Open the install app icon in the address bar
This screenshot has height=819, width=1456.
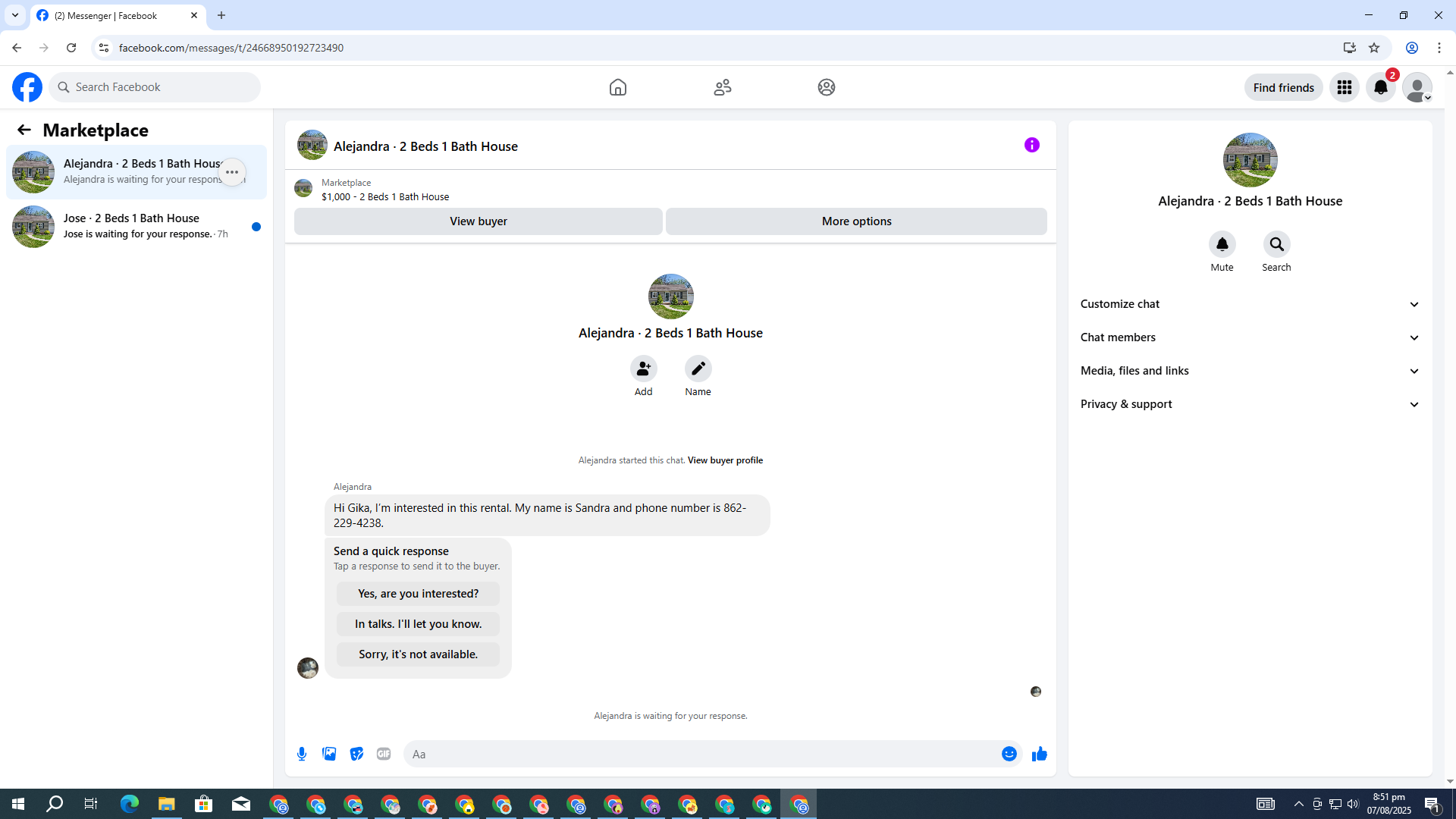point(1350,48)
